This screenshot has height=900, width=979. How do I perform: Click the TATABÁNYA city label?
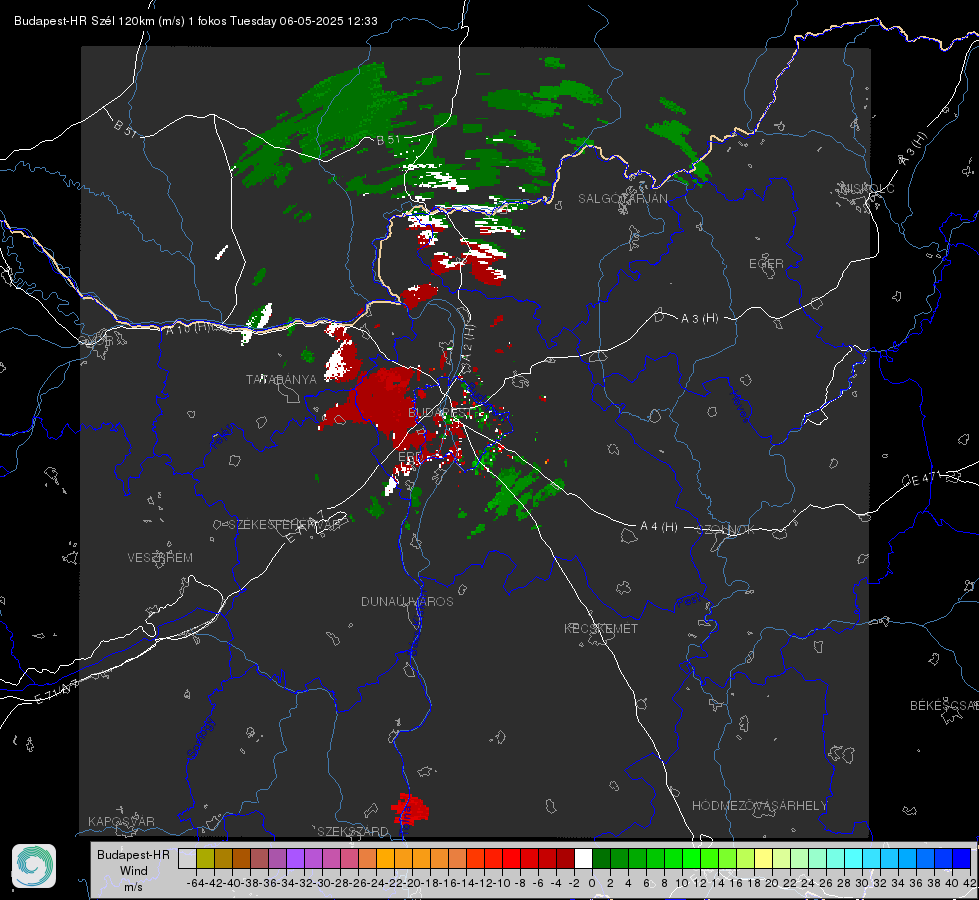point(281,379)
